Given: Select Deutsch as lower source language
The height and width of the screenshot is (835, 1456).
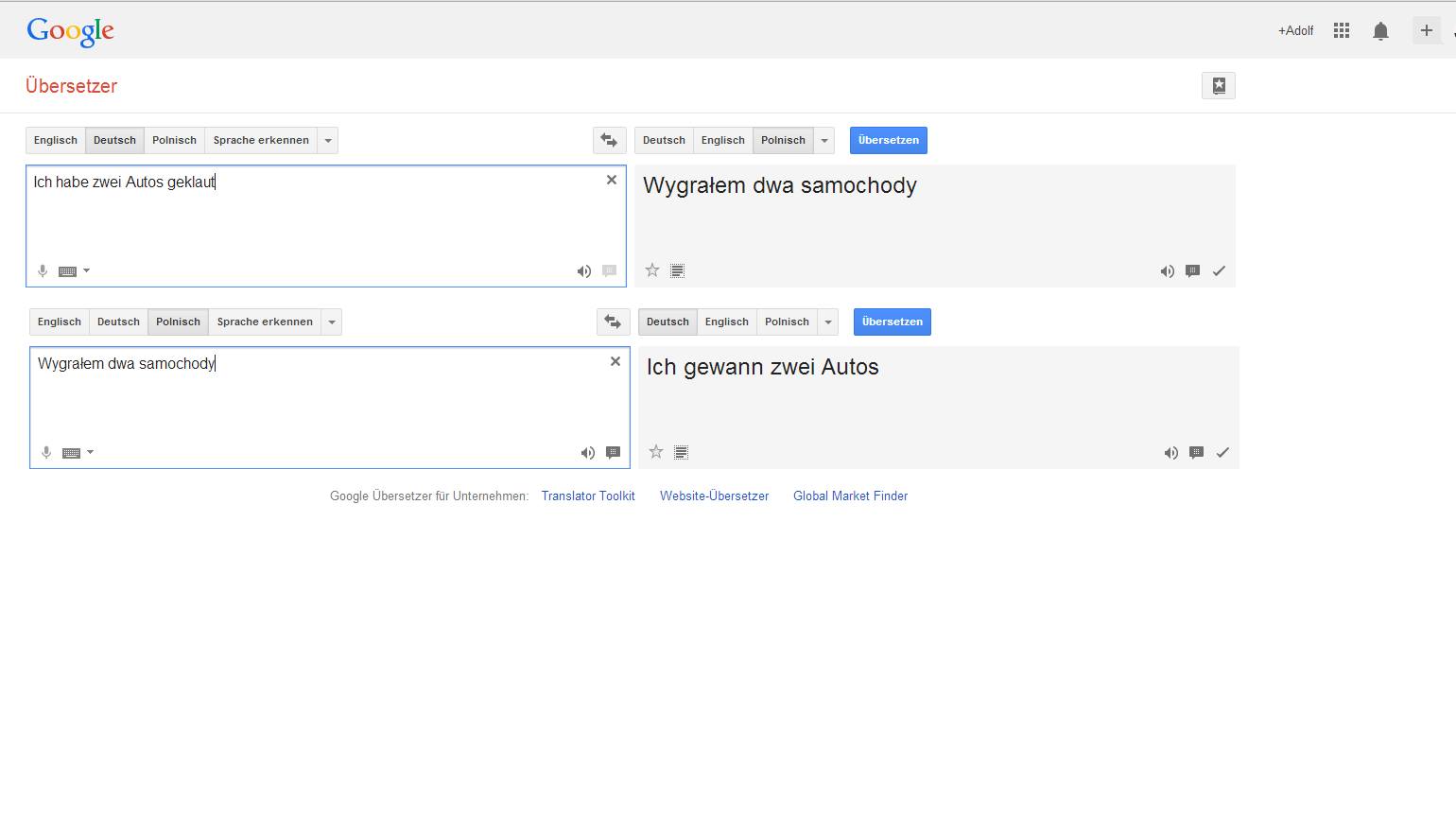Looking at the screenshot, I should 118,322.
